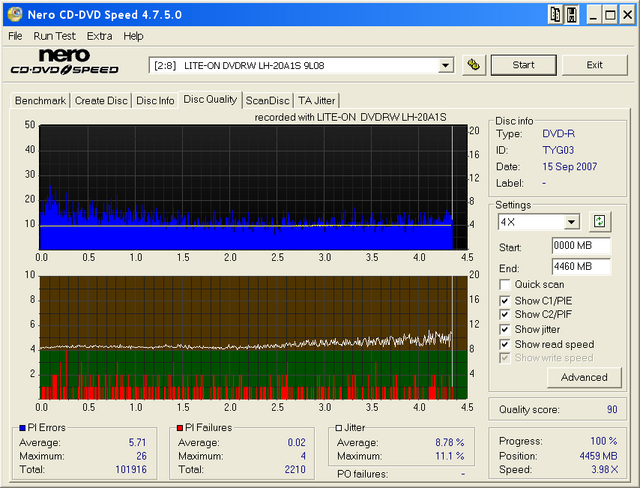Click the nero CD-DVD Speed logo
Viewport: 640px width, 488px height.
64,62
